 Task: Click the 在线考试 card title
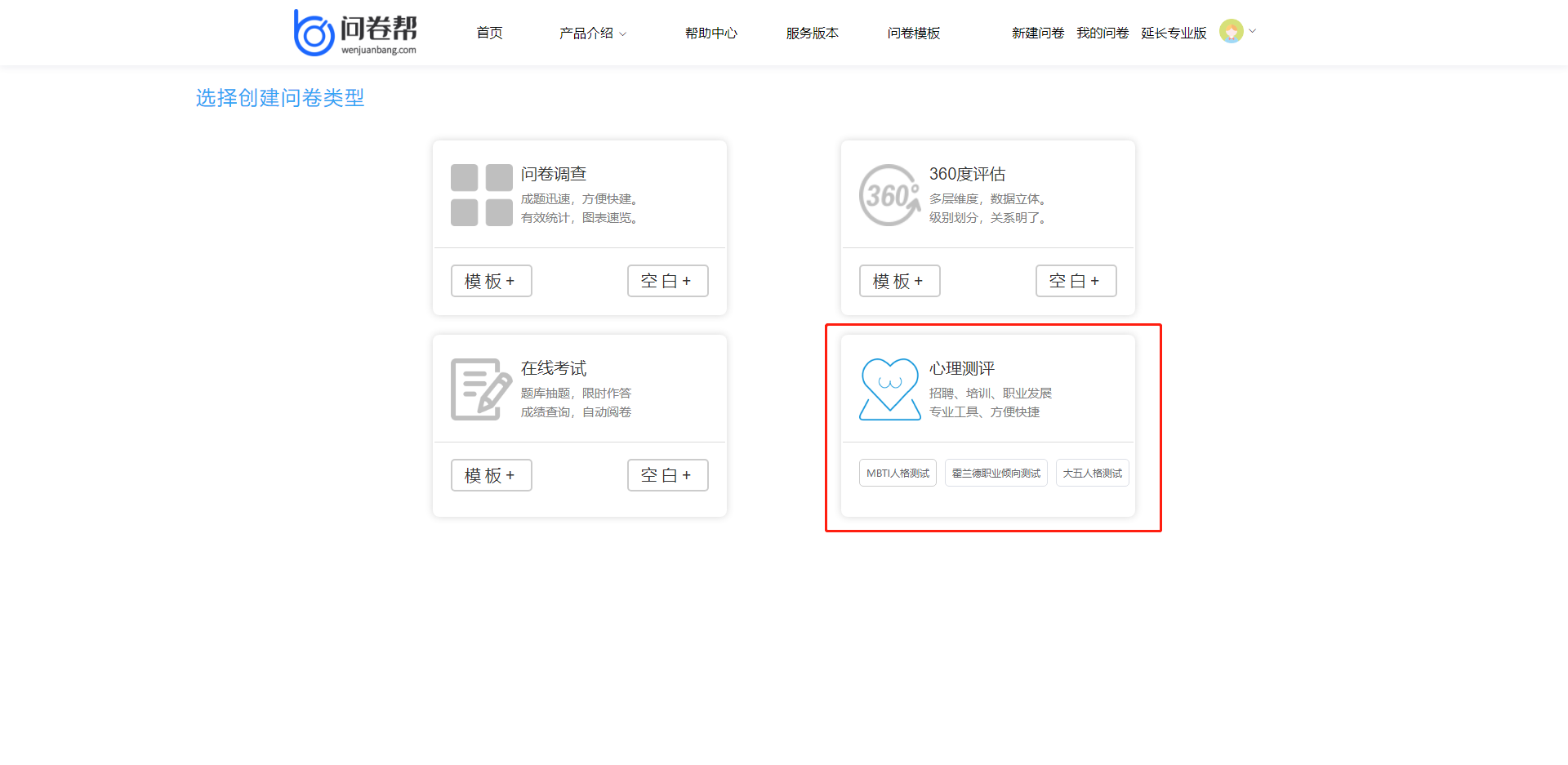point(554,368)
